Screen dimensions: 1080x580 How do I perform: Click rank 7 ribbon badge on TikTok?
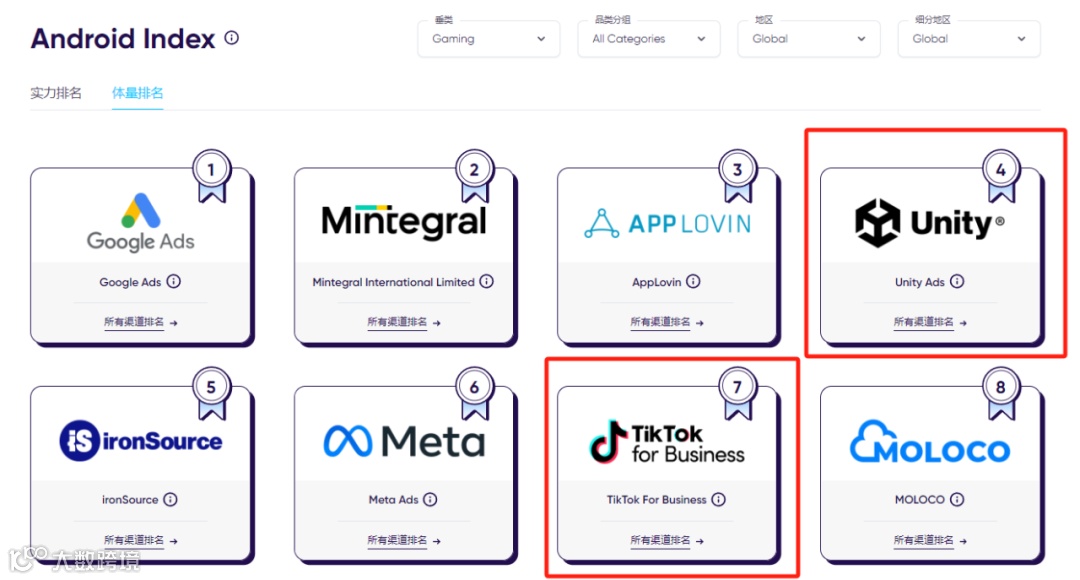click(738, 393)
